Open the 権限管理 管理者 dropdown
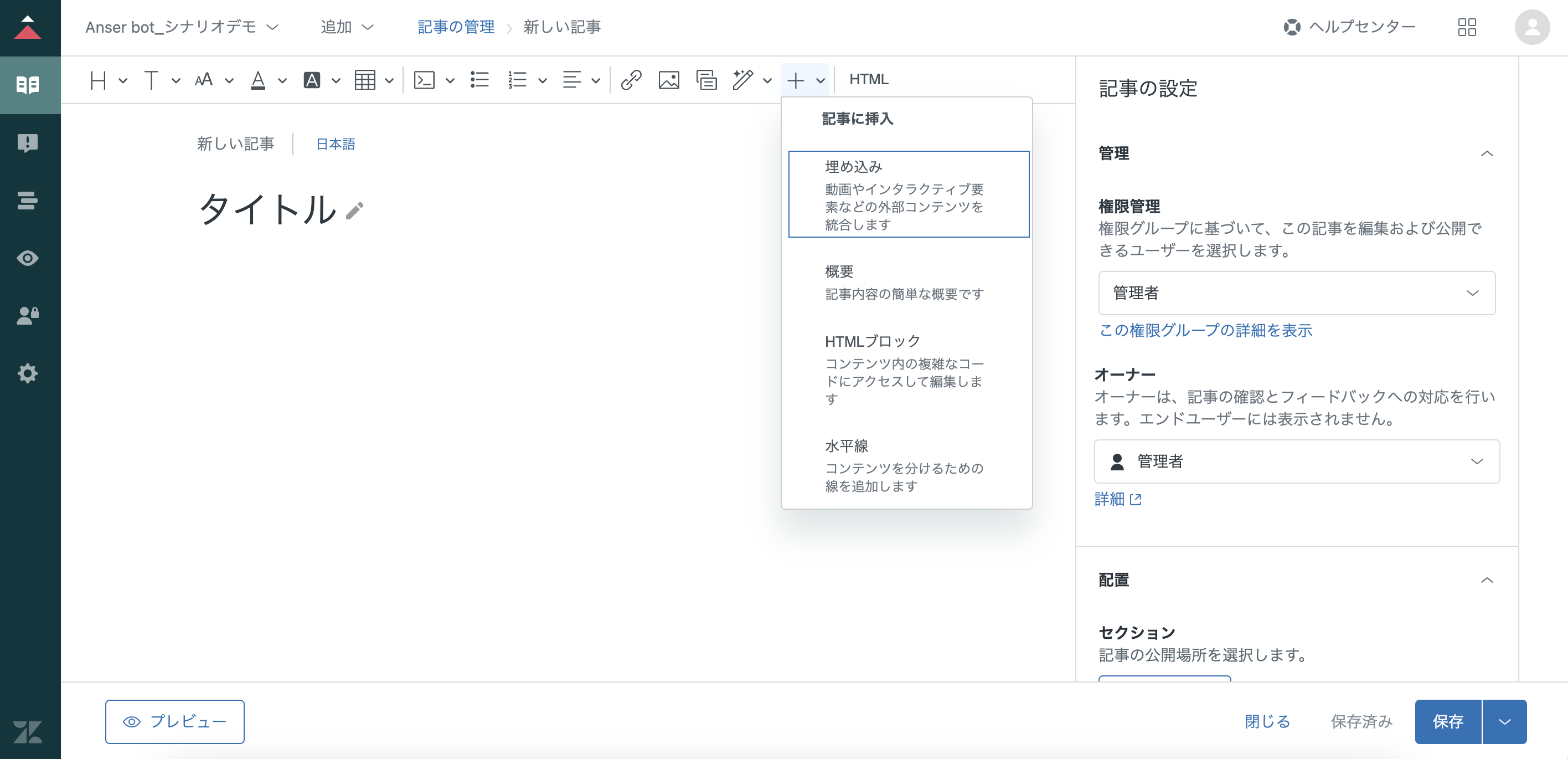 1297,293
